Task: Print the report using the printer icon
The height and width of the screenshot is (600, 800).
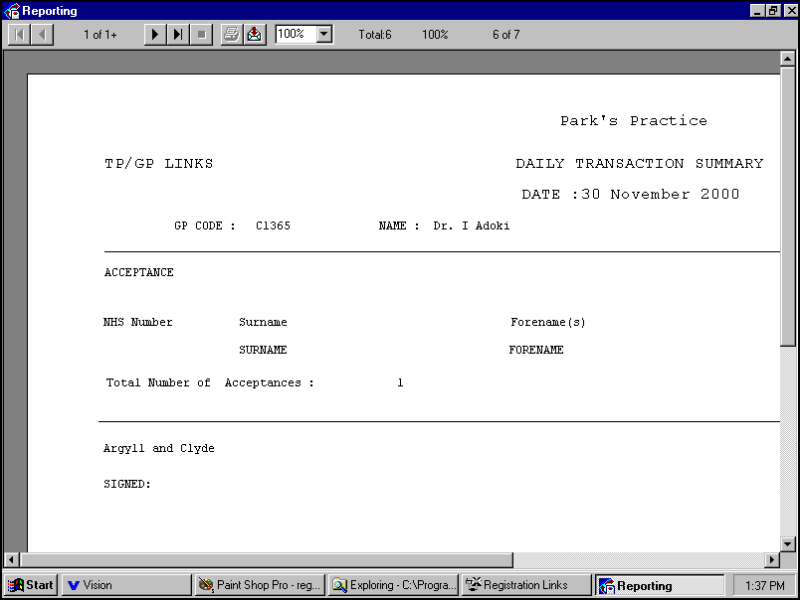Action: click(231, 35)
